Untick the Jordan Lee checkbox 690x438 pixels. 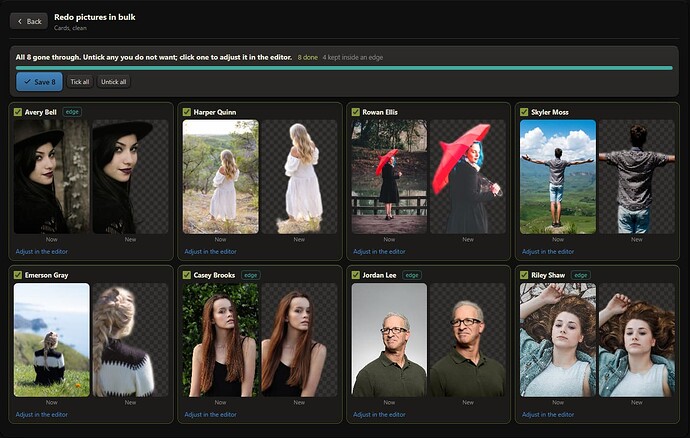(x=356, y=275)
